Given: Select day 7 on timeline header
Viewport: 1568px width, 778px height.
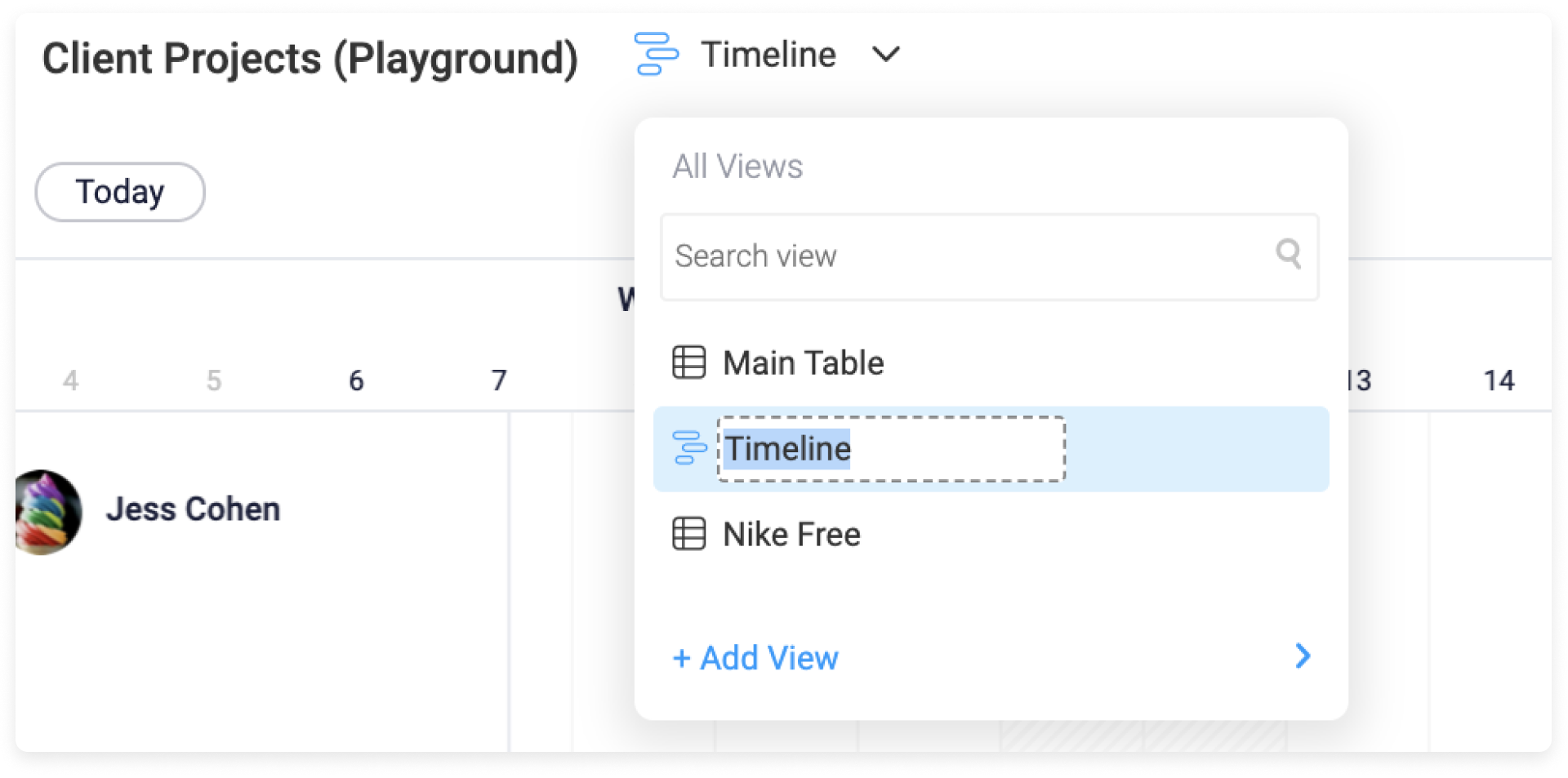Looking at the screenshot, I should tap(499, 380).
